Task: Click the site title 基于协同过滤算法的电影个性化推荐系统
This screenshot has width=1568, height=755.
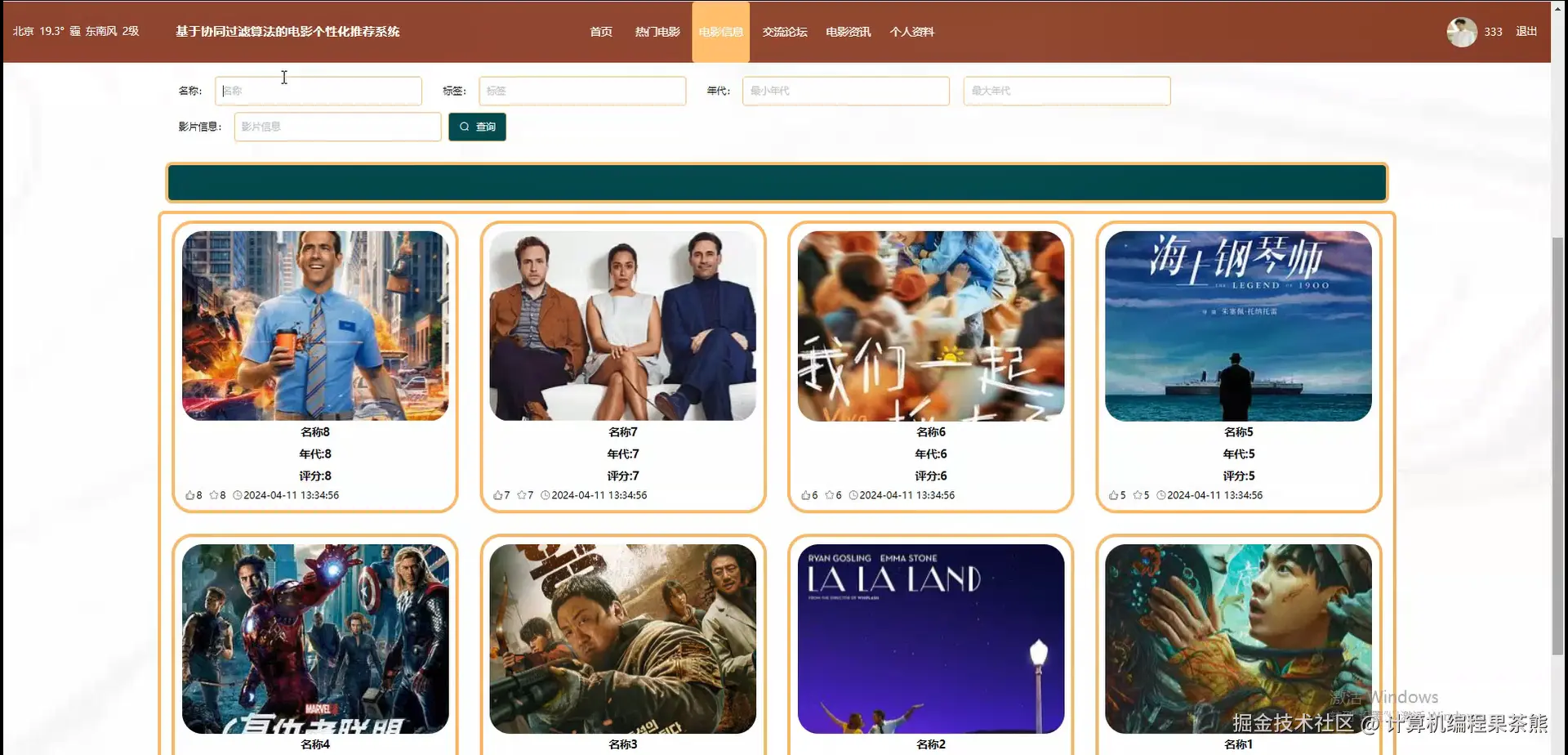Action: point(287,31)
